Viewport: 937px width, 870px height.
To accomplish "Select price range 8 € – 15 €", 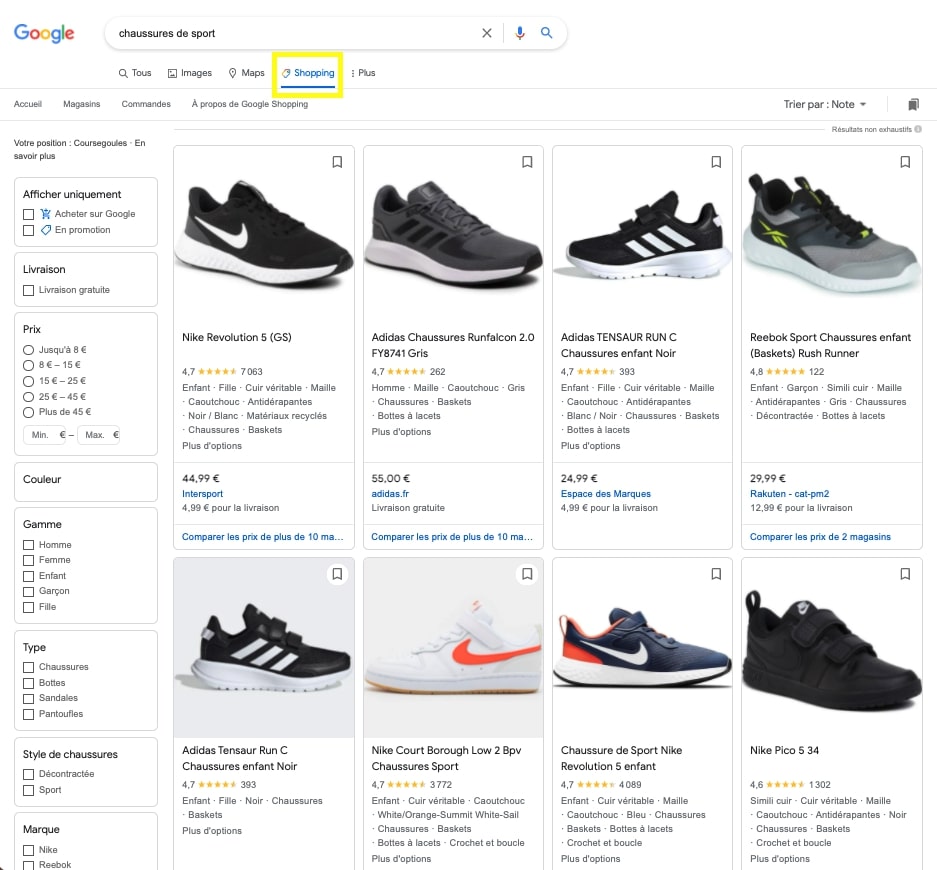I will coord(28,366).
